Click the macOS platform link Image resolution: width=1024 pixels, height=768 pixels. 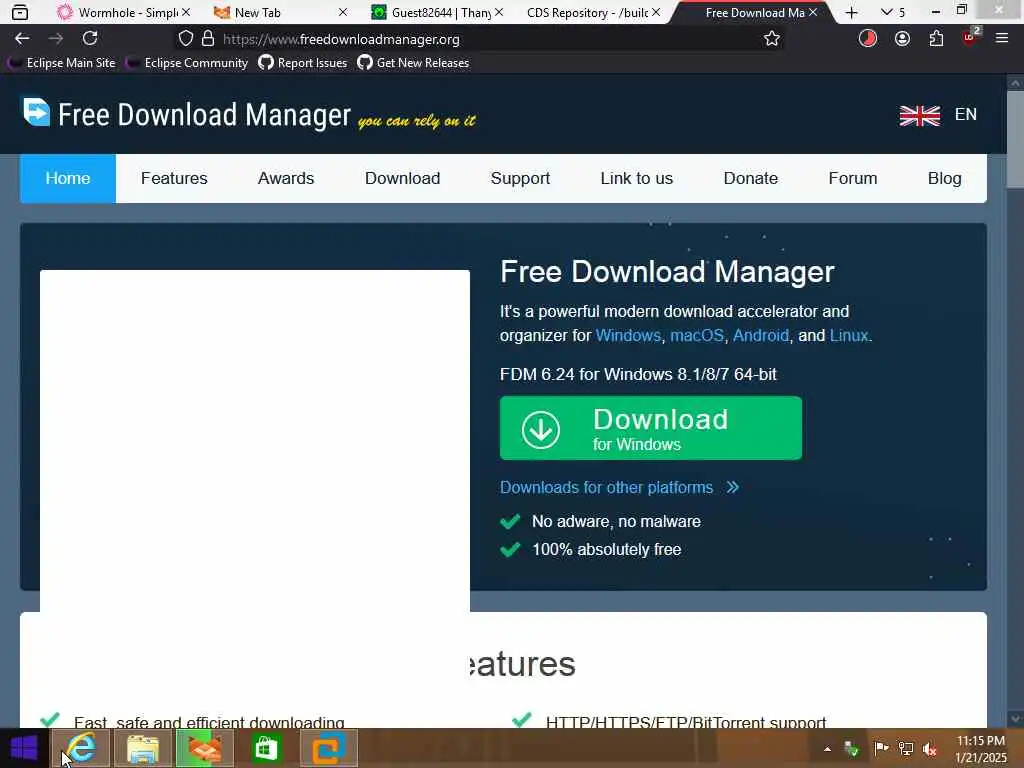click(697, 336)
